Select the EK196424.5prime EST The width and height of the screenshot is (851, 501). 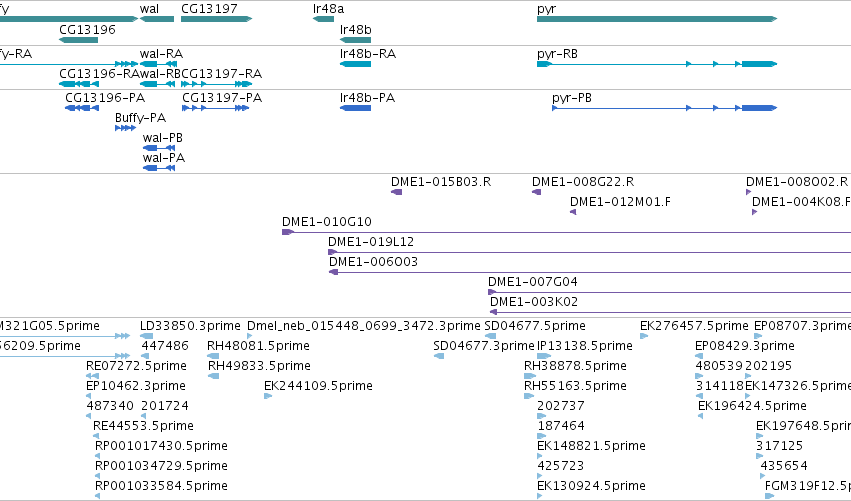[x=701, y=416]
